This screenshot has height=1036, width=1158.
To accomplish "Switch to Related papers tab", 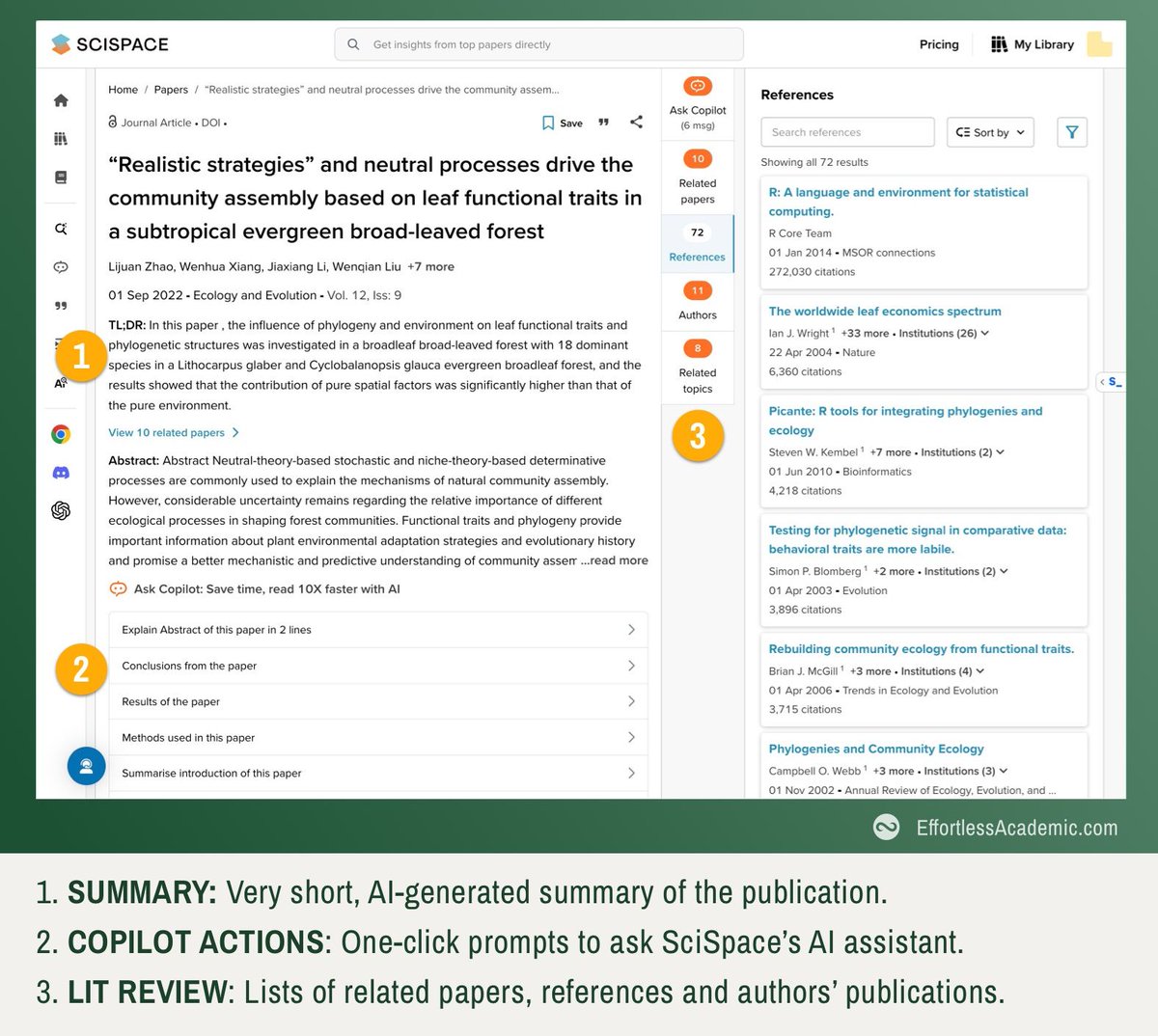I will (x=698, y=177).
